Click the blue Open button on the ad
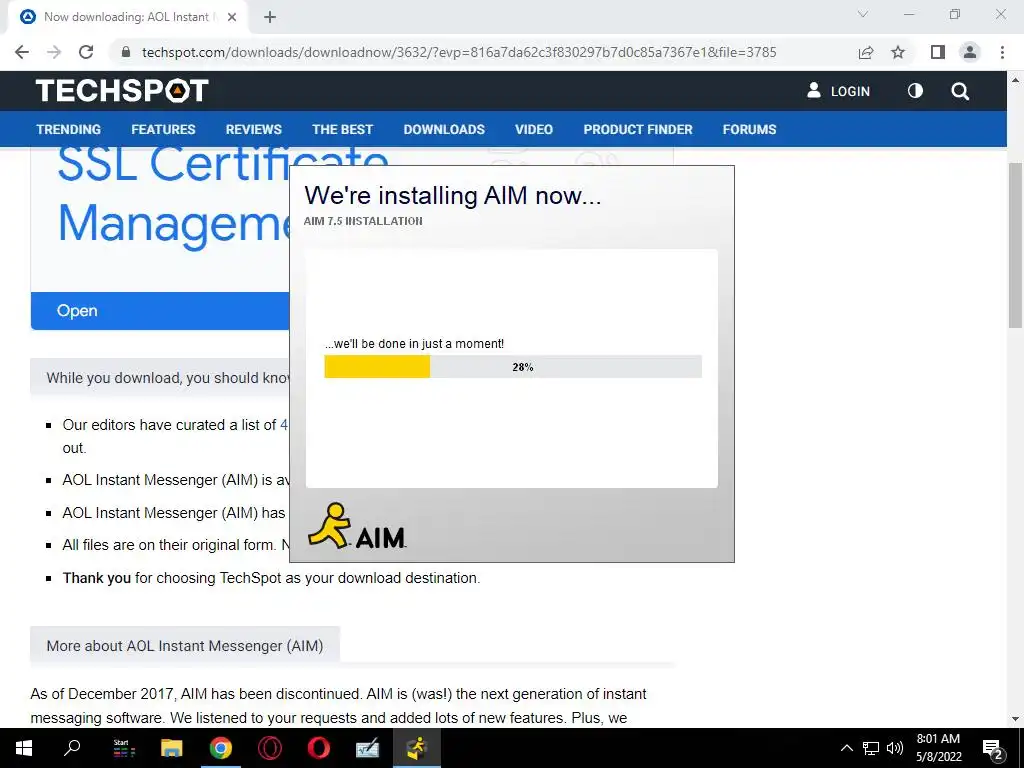 coord(160,311)
